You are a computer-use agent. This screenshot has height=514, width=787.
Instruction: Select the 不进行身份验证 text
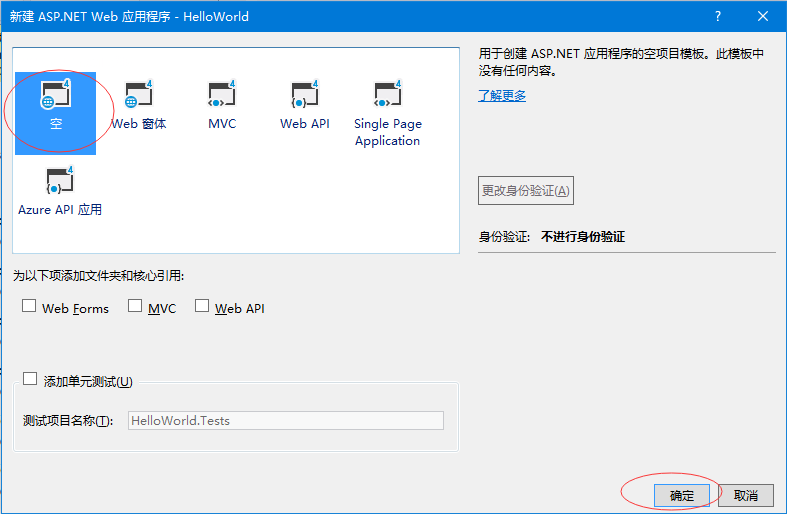point(583,237)
